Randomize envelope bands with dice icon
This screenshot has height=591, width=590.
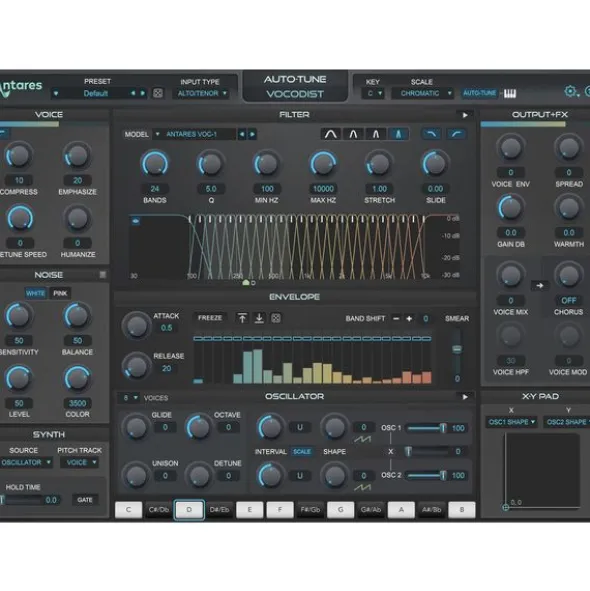(276, 318)
